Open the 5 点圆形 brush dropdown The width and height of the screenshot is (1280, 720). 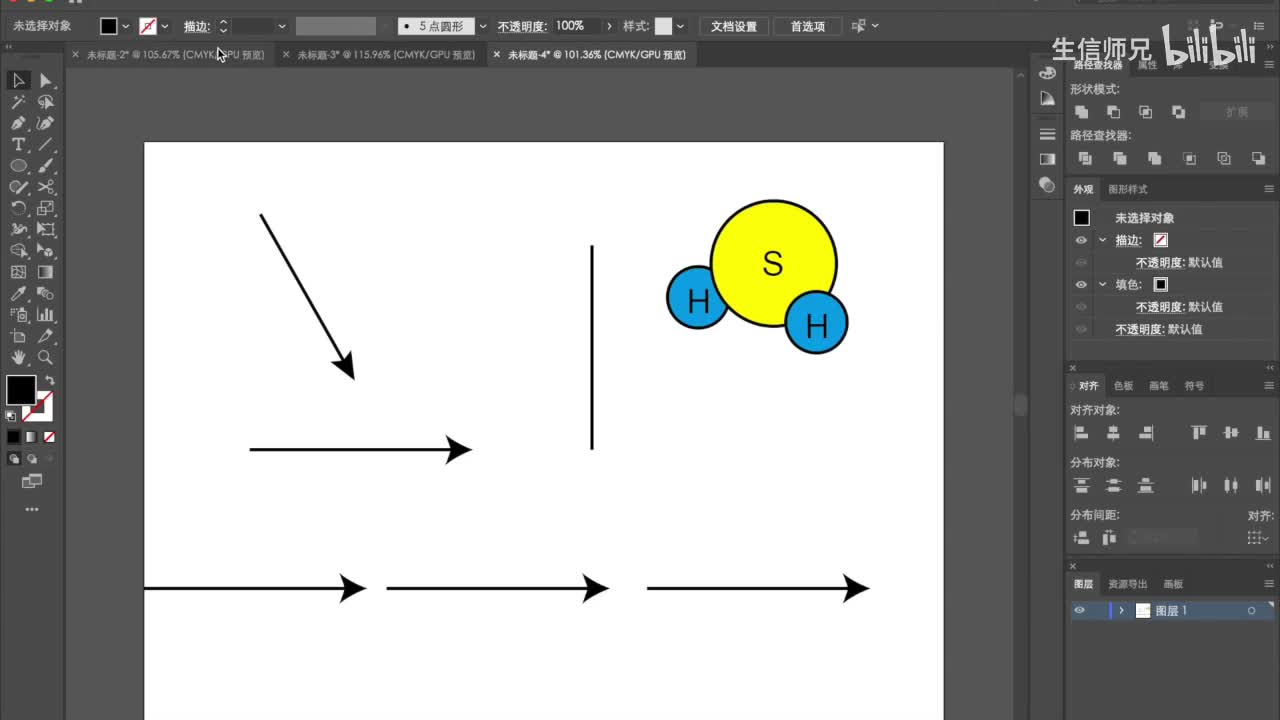(x=483, y=26)
